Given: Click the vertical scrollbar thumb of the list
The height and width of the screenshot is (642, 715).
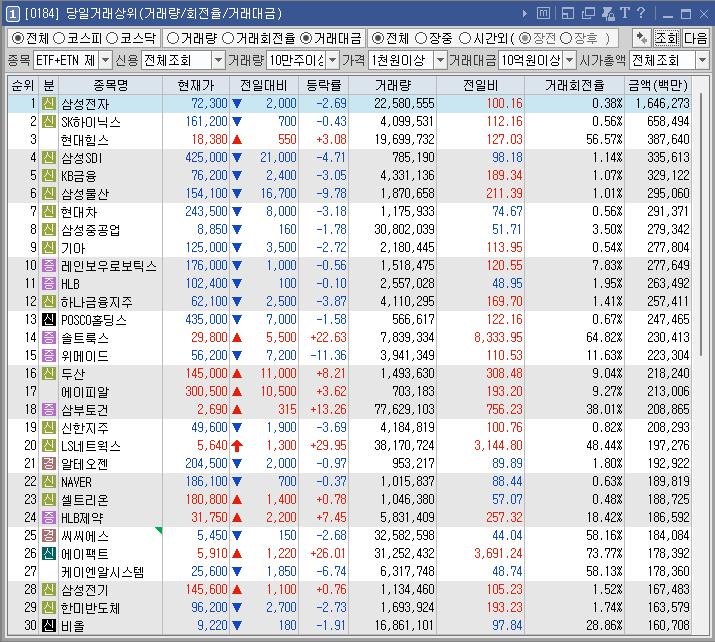Looking at the screenshot, I should pos(701,225).
